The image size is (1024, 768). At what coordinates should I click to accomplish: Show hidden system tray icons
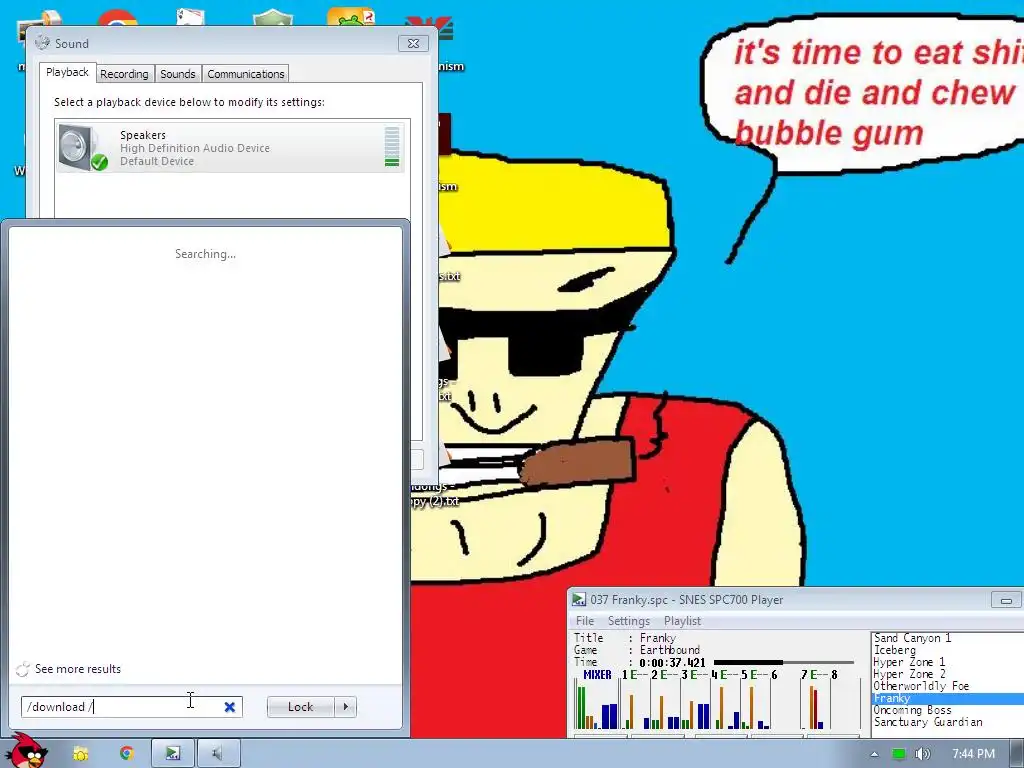[x=874, y=754]
